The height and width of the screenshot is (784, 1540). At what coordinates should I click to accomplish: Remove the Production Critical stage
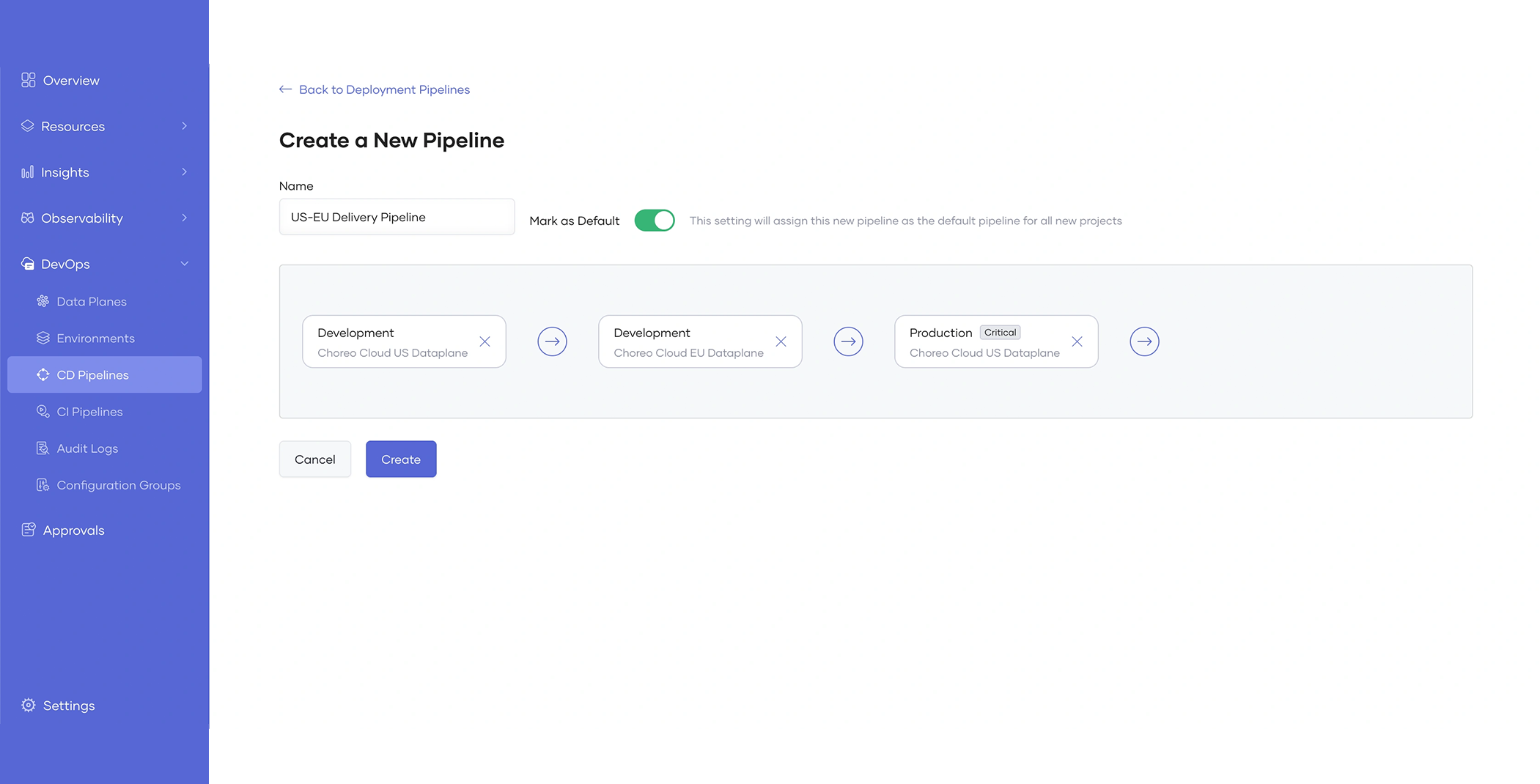(x=1077, y=341)
